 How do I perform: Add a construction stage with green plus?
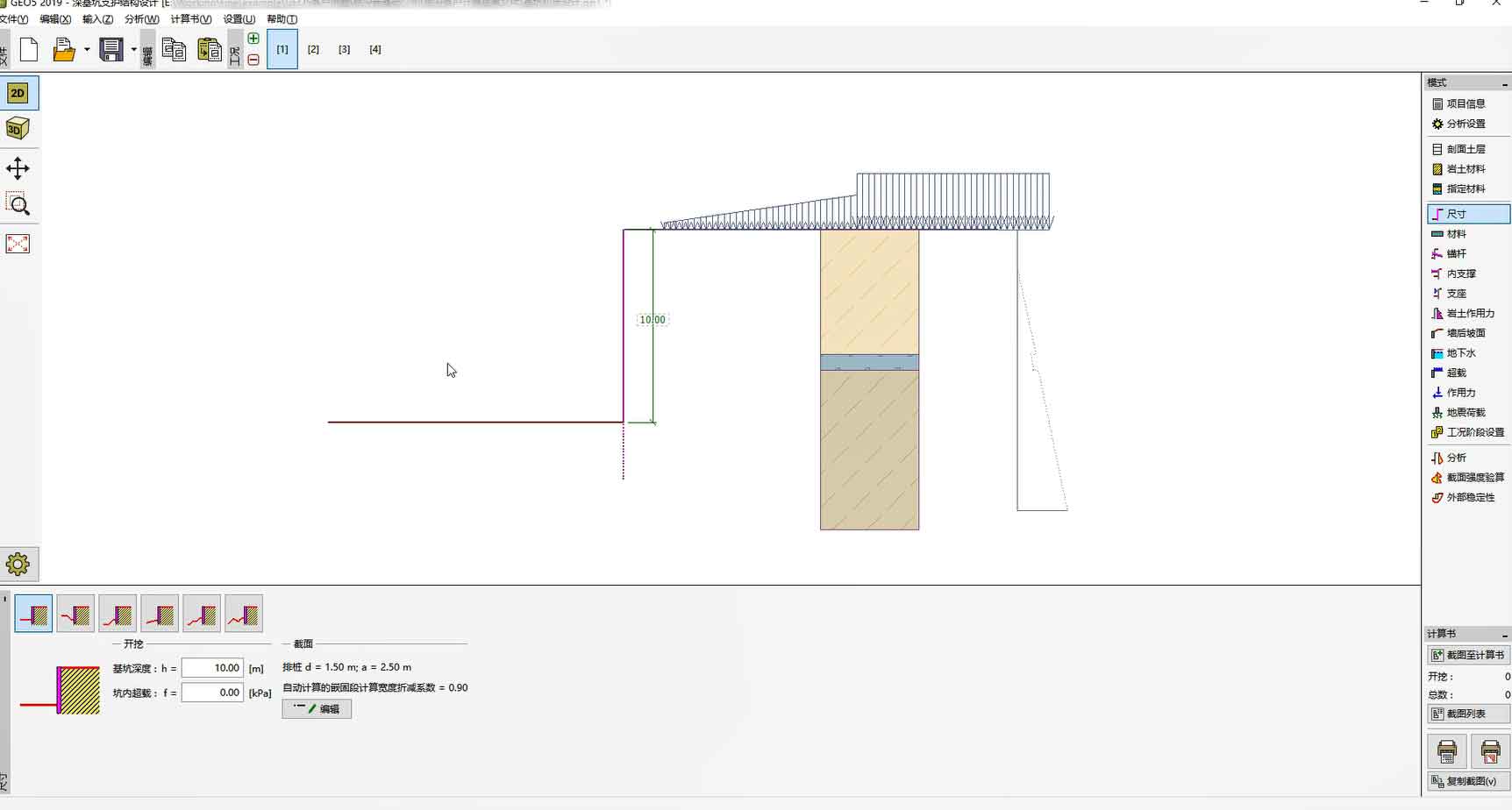coord(253,39)
